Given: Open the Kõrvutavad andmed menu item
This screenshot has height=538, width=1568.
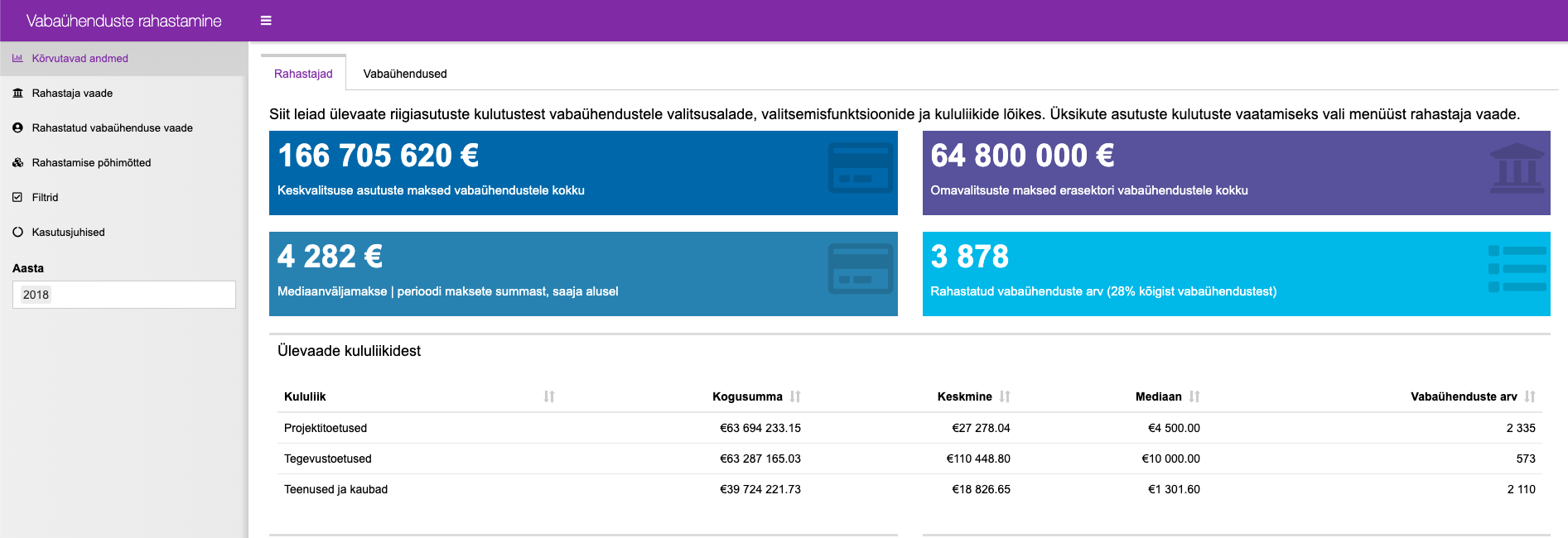Looking at the screenshot, I should (x=123, y=58).
